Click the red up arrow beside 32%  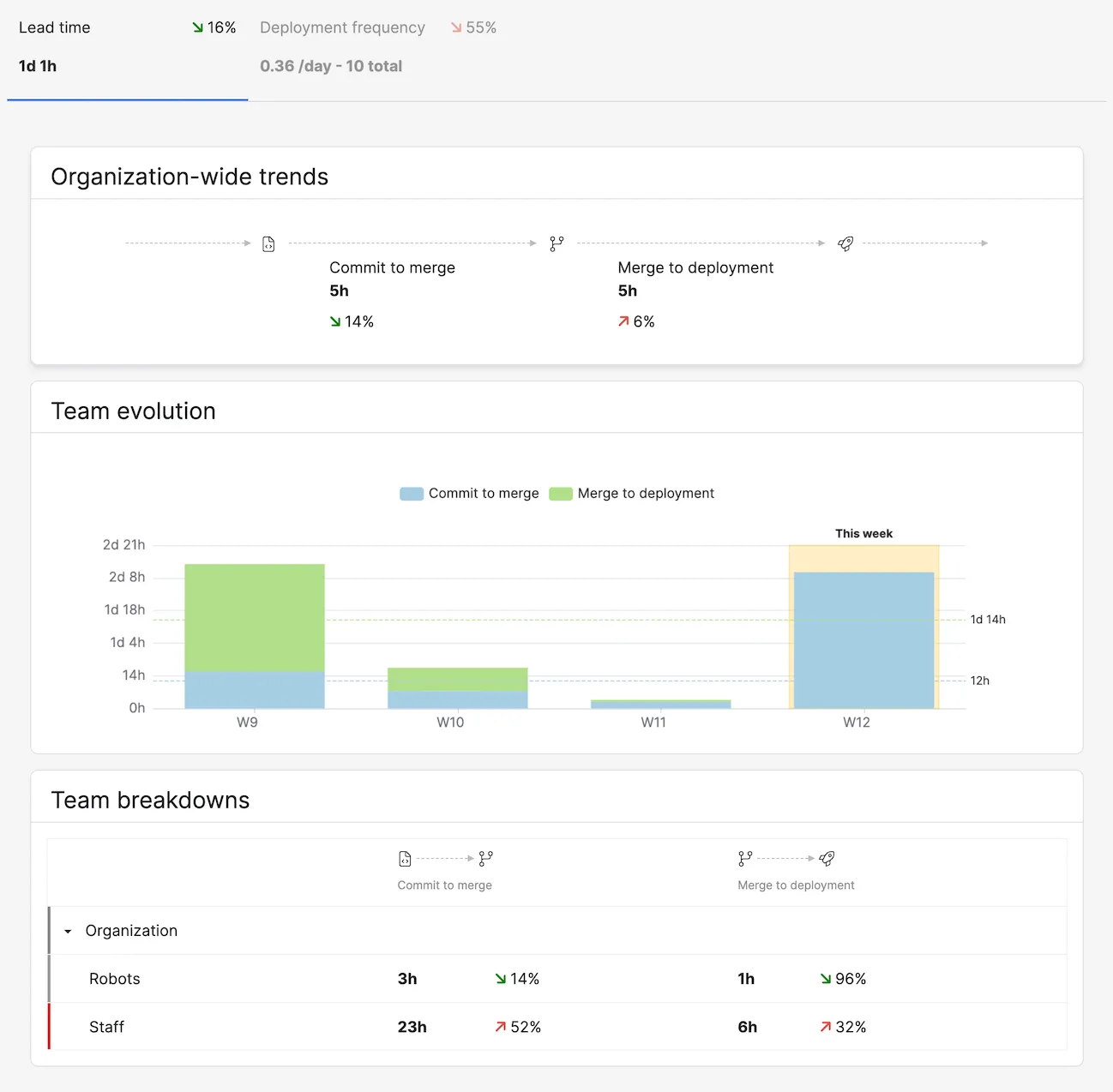(x=826, y=1027)
